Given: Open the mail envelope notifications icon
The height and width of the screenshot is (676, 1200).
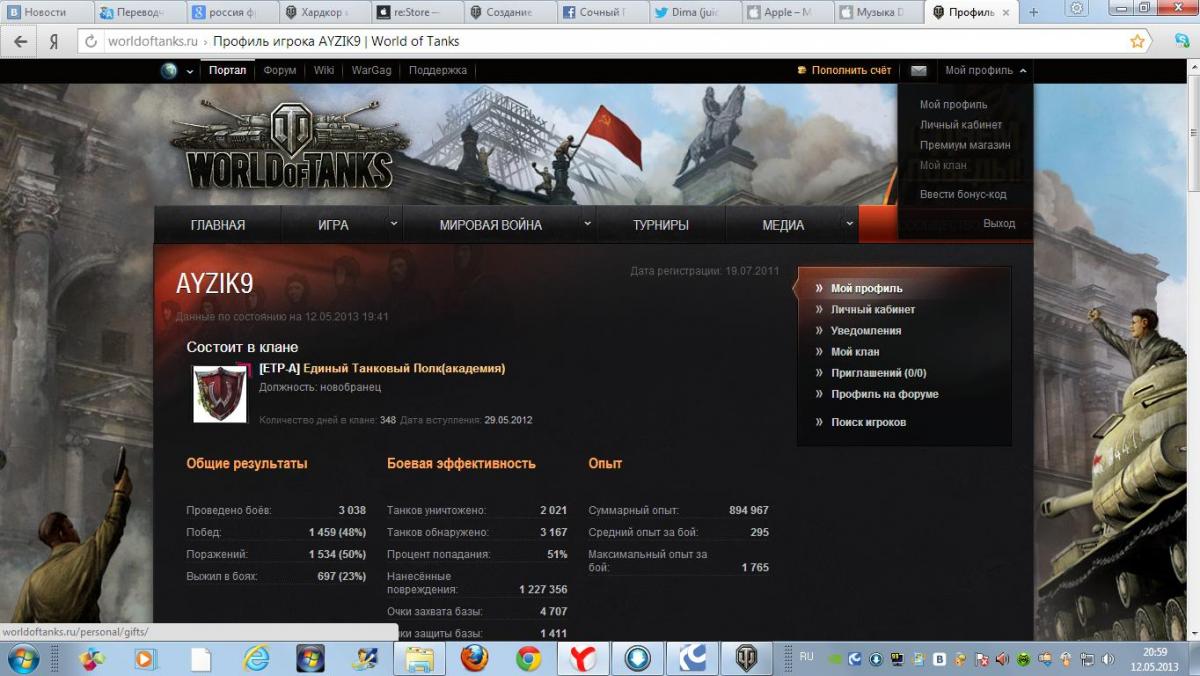Looking at the screenshot, I should 918,71.
